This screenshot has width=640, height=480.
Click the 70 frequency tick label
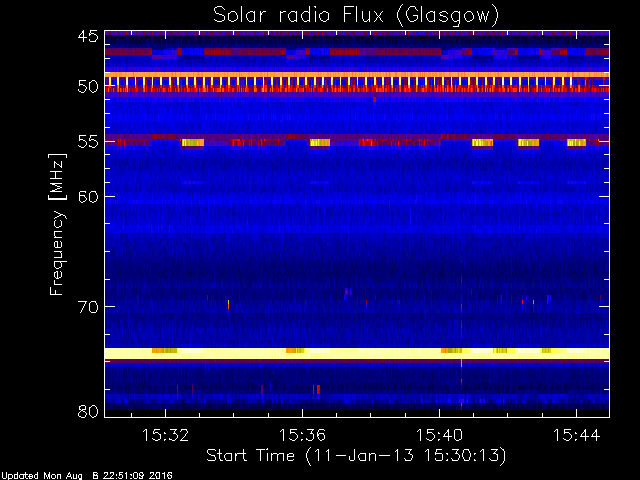pos(88,307)
